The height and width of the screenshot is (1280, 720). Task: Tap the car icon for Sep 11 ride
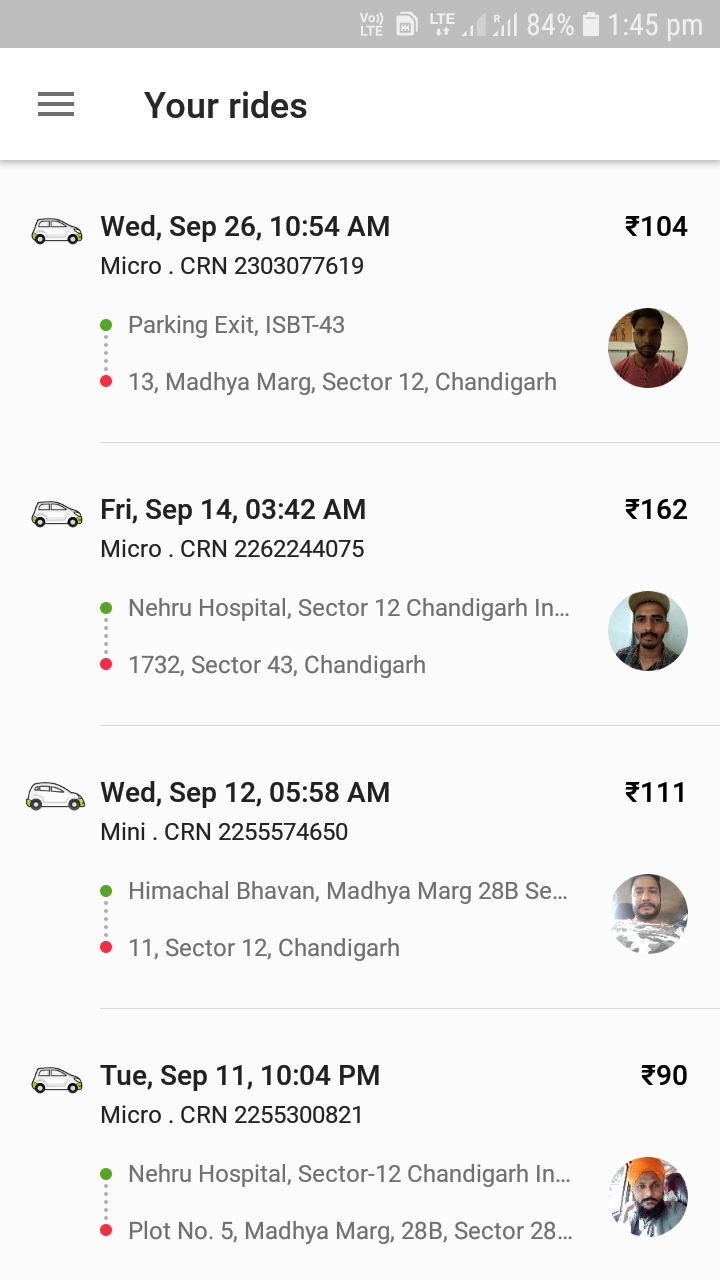[x=56, y=1080]
